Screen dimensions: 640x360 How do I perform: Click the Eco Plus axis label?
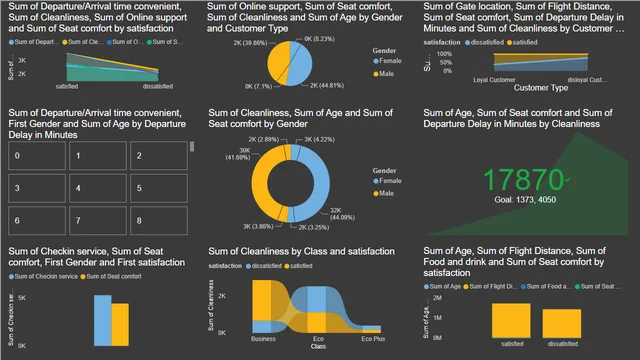[x=373, y=339]
